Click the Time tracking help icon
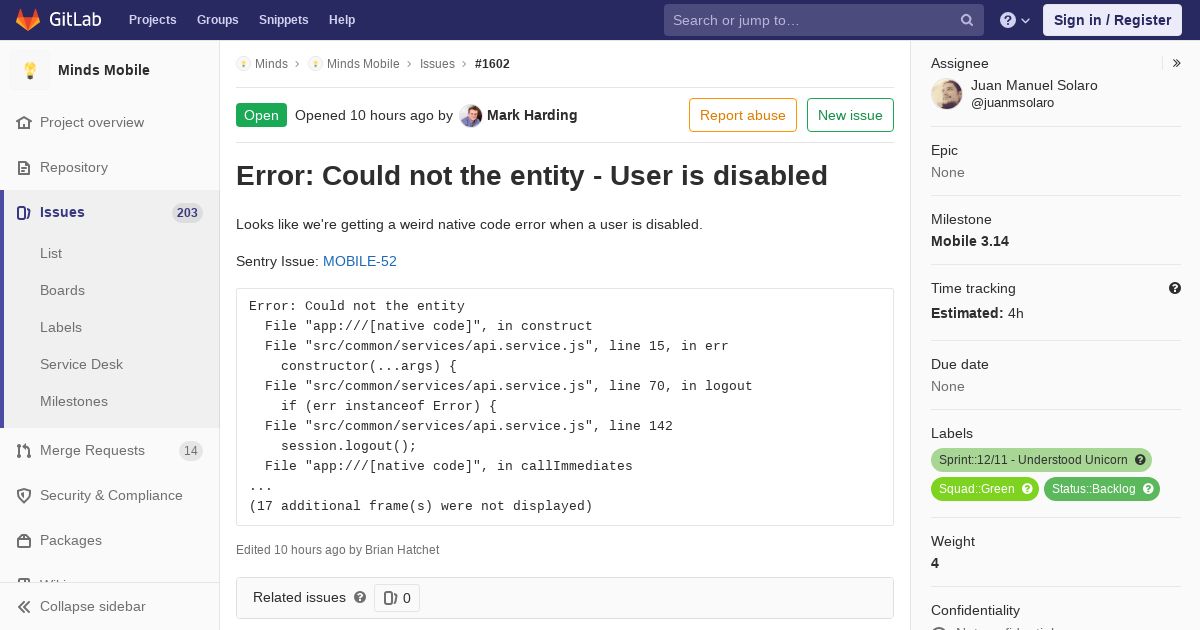The height and width of the screenshot is (630, 1200). 1175,288
